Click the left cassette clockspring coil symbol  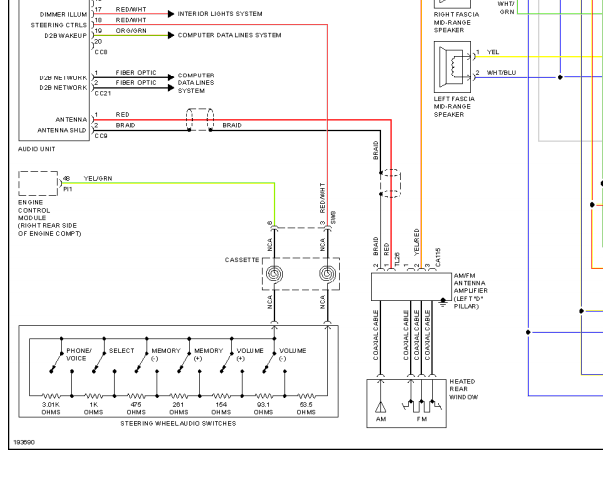274,274
